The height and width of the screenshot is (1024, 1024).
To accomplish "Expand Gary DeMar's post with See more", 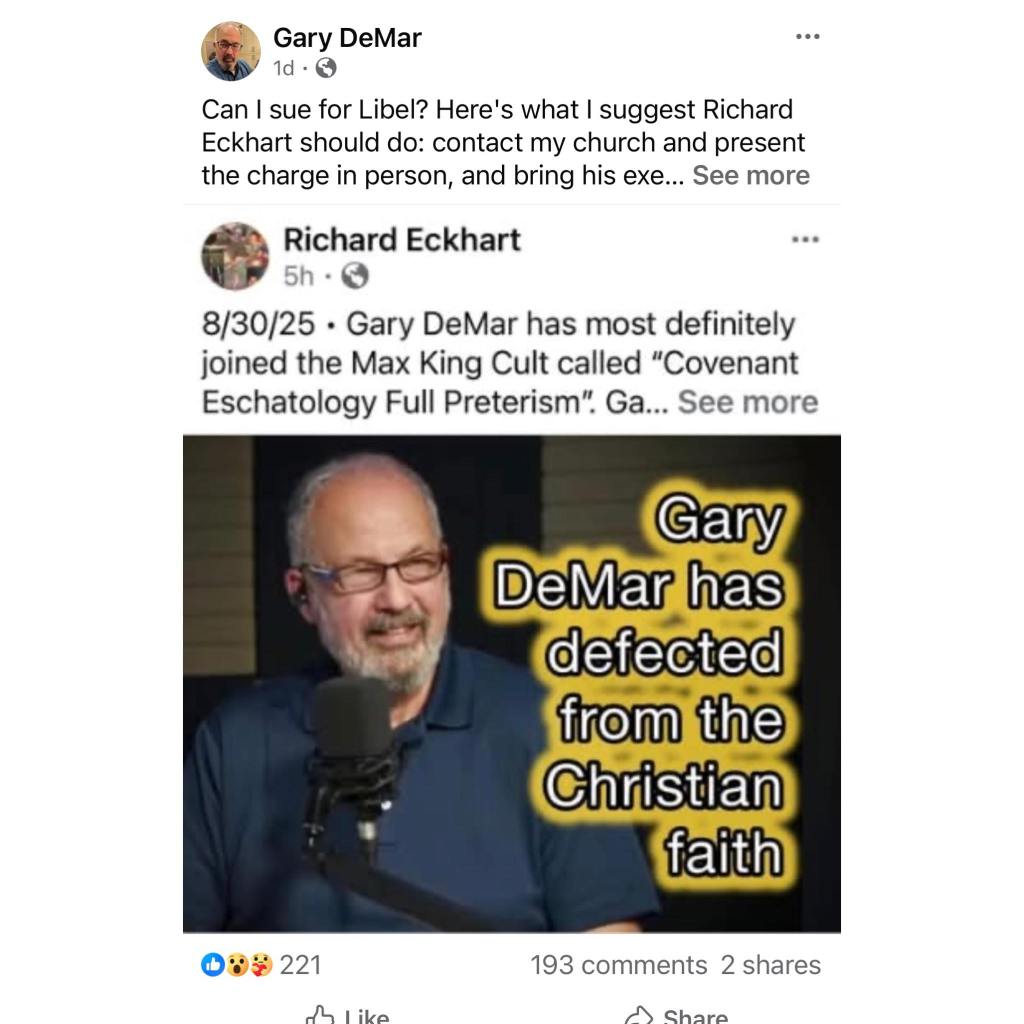I will click(x=750, y=175).
